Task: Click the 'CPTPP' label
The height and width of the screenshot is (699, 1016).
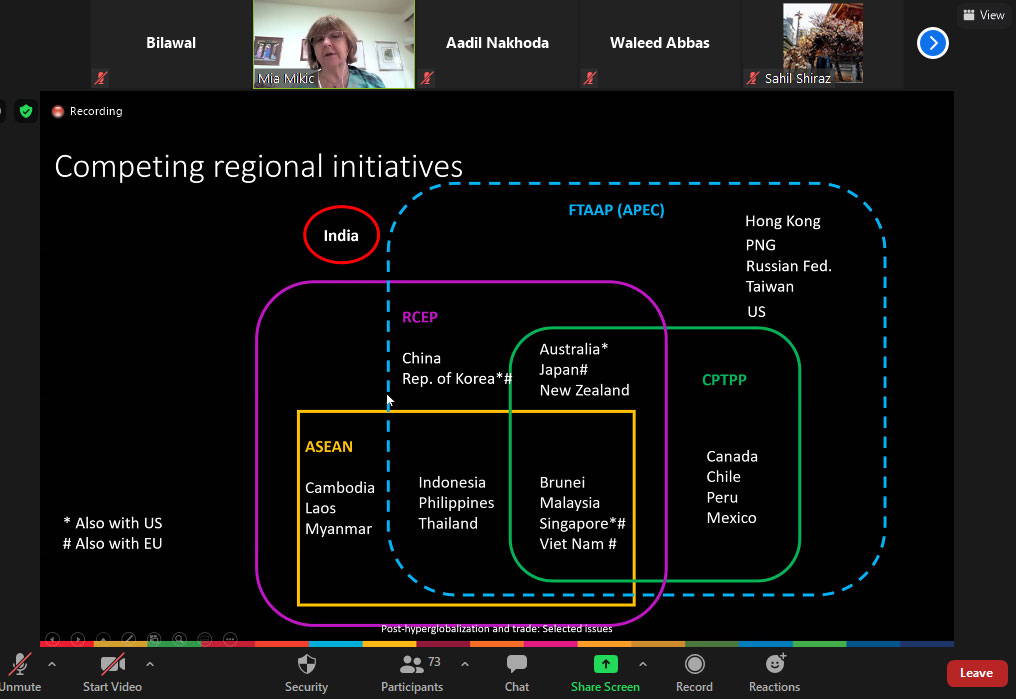Action: tap(724, 380)
